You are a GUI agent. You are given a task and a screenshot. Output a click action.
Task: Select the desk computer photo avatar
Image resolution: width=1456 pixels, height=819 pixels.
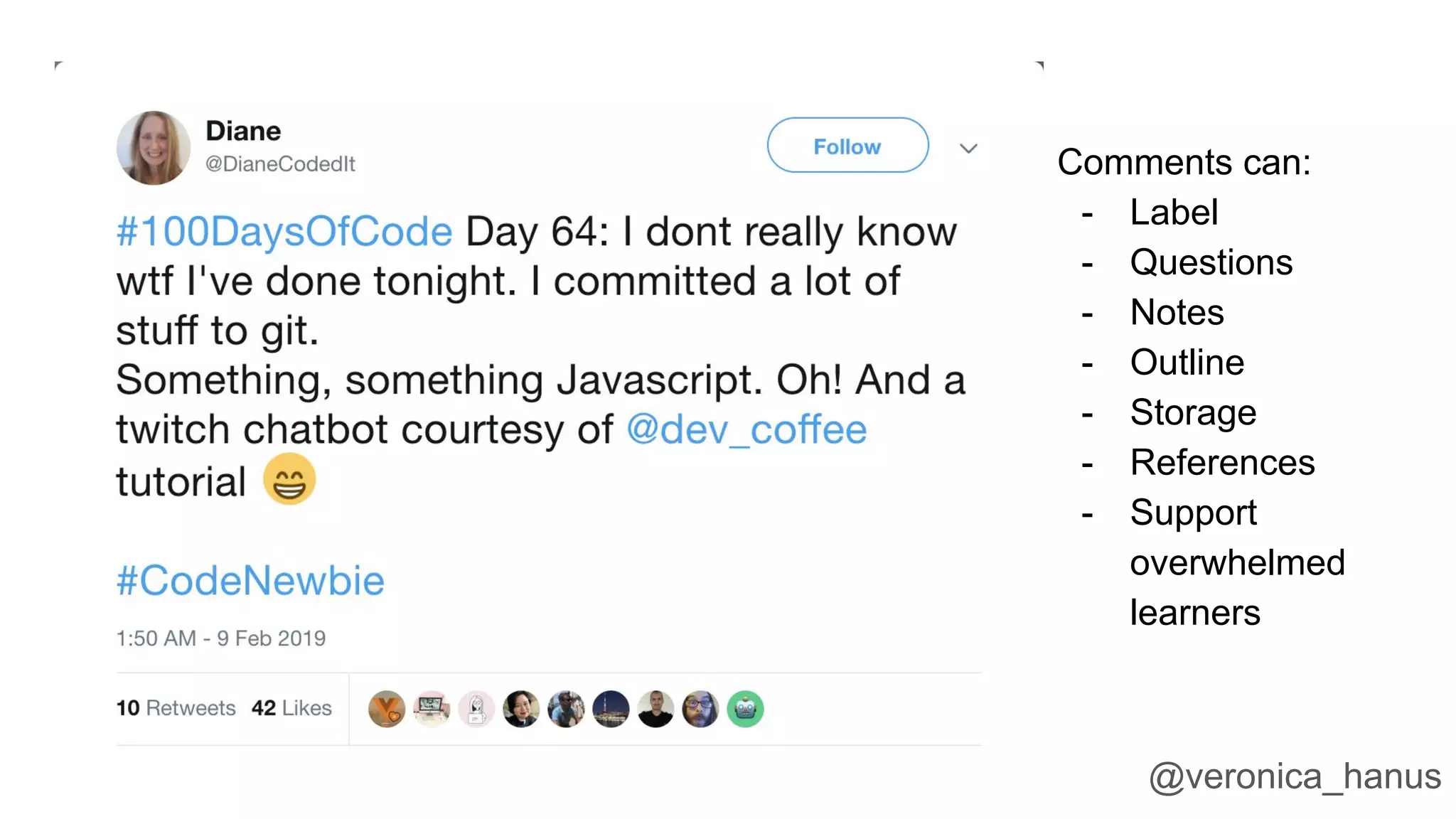coord(432,709)
